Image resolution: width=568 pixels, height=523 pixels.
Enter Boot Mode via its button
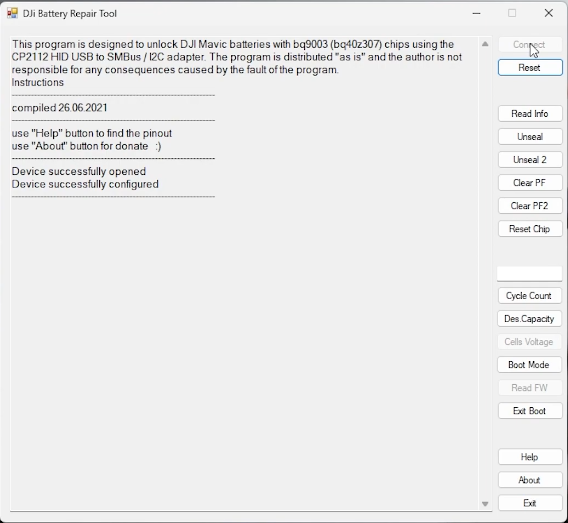click(529, 365)
